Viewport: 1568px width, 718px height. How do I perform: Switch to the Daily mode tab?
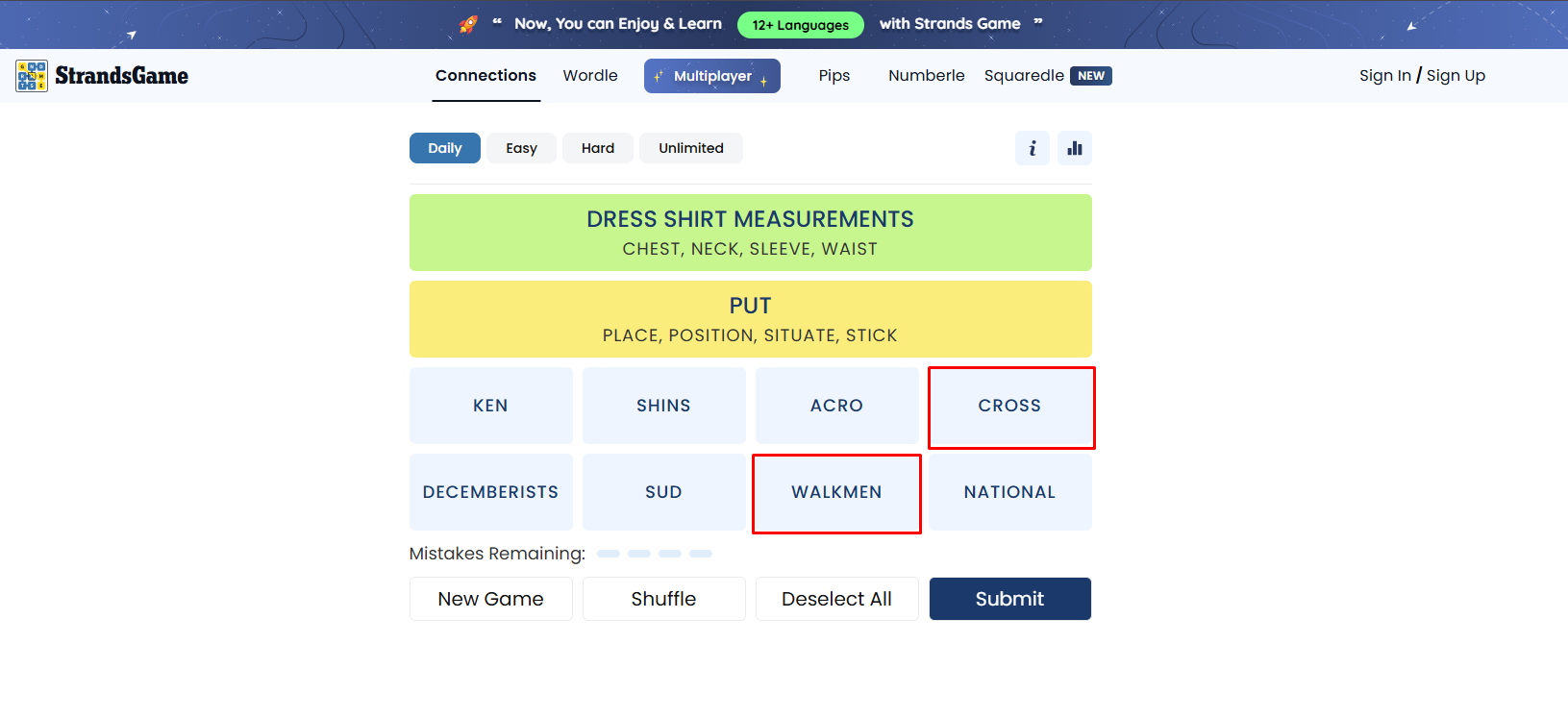(x=444, y=148)
